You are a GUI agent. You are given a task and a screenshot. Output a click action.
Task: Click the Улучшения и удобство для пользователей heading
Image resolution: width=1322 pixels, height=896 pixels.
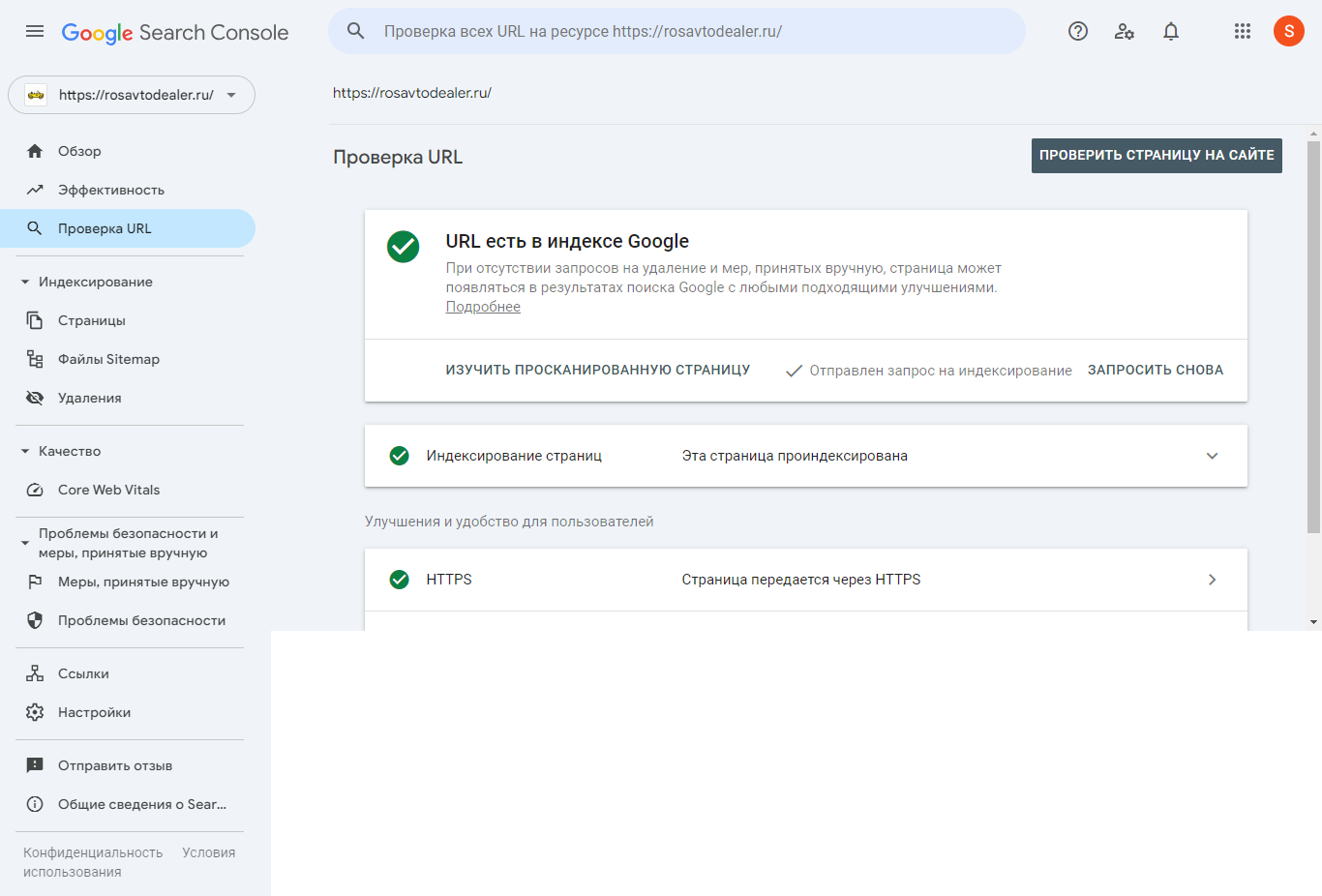tap(509, 522)
